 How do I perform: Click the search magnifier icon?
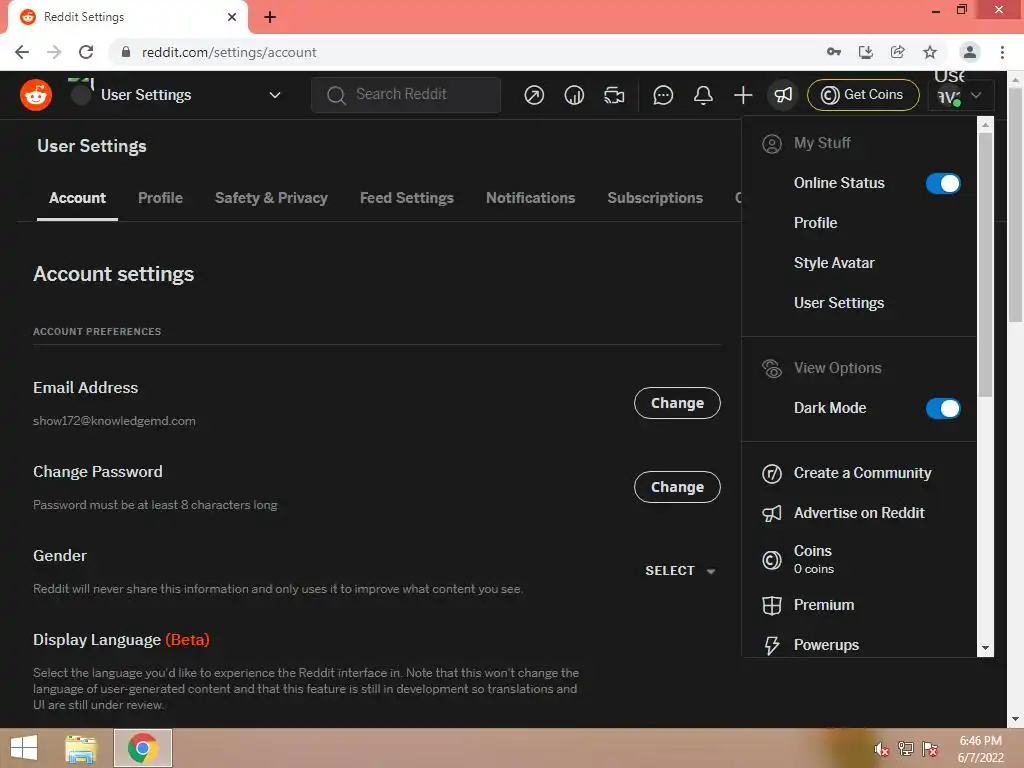point(336,95)
